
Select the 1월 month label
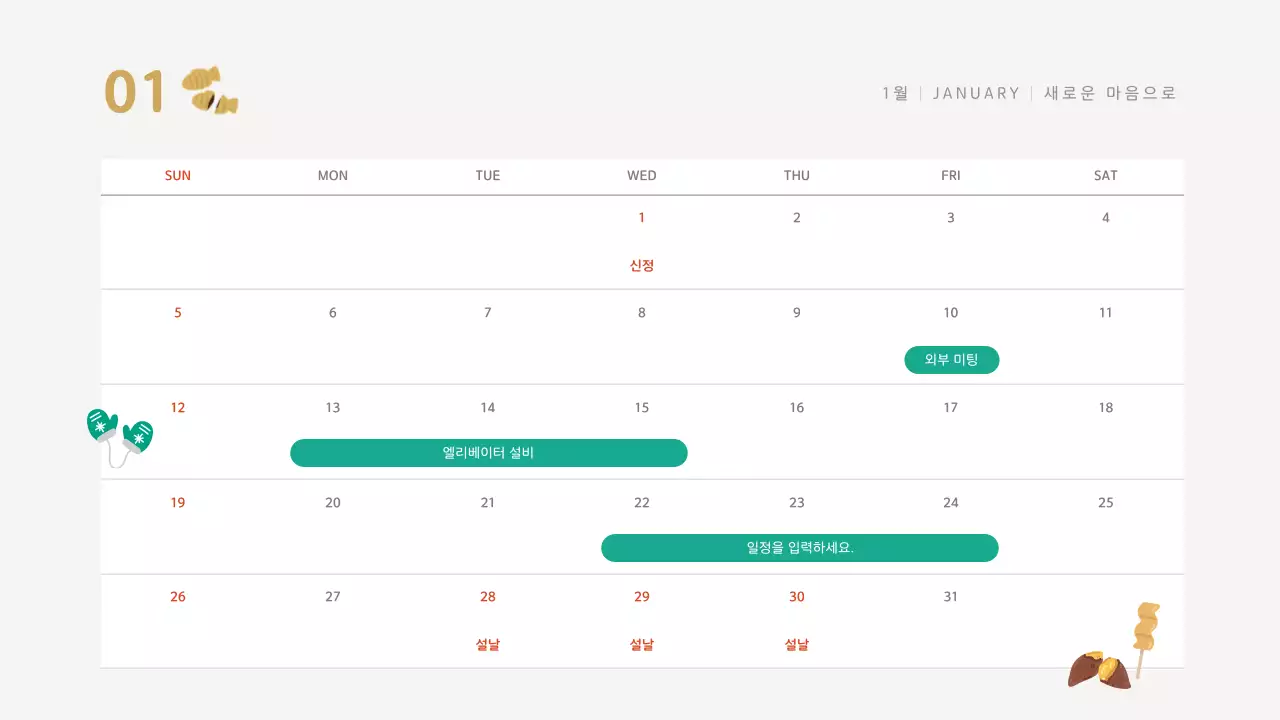click(895, 93)
